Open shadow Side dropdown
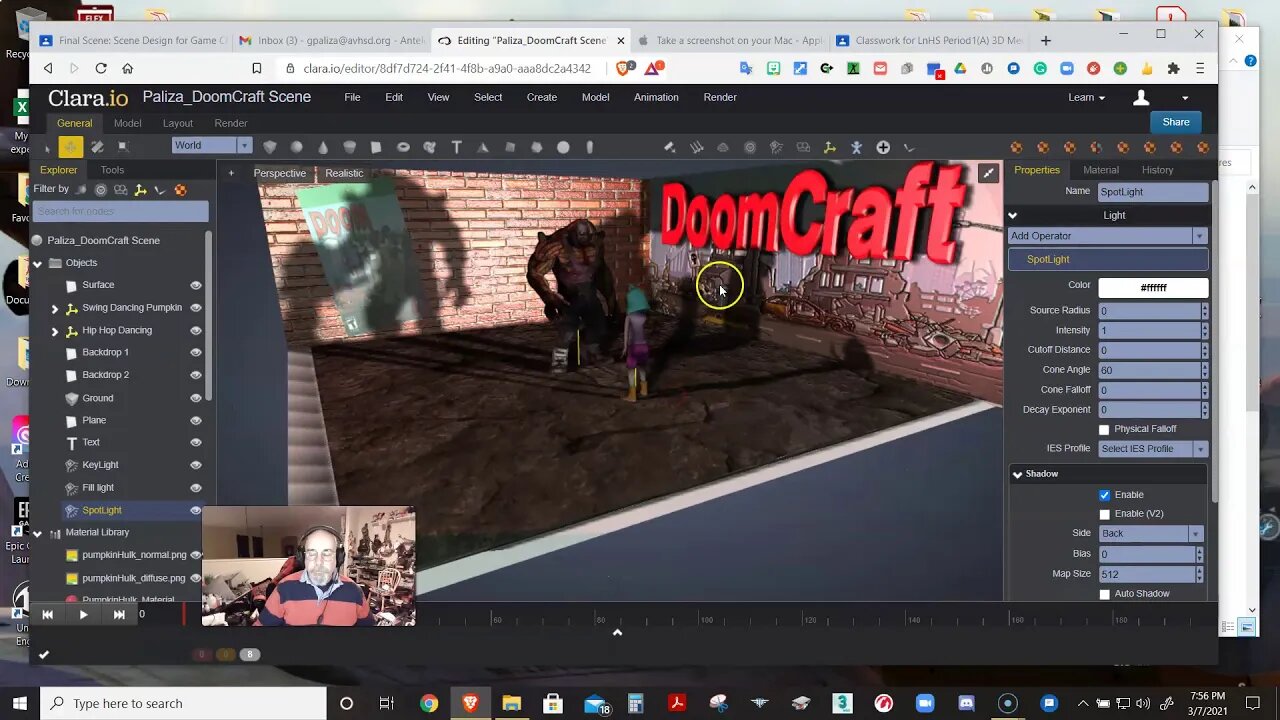1280x720 pixels. (x=1150, y=534)
